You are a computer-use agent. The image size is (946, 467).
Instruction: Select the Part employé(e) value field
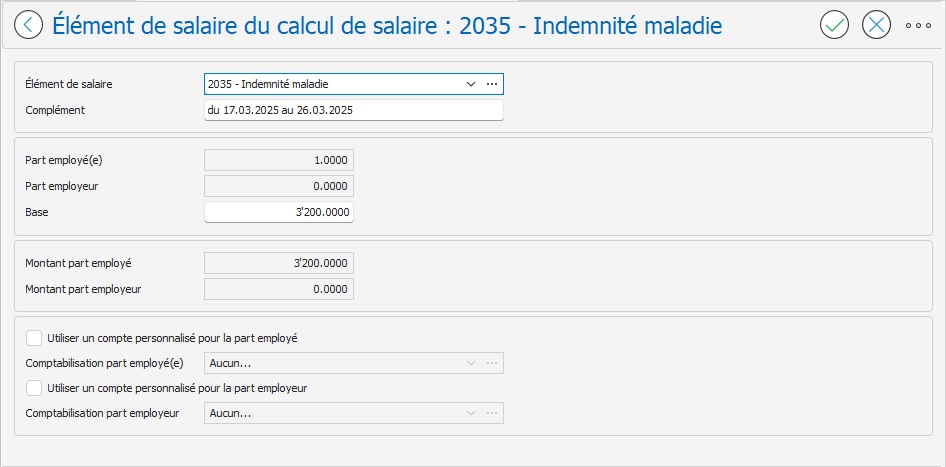pos(279,160)
